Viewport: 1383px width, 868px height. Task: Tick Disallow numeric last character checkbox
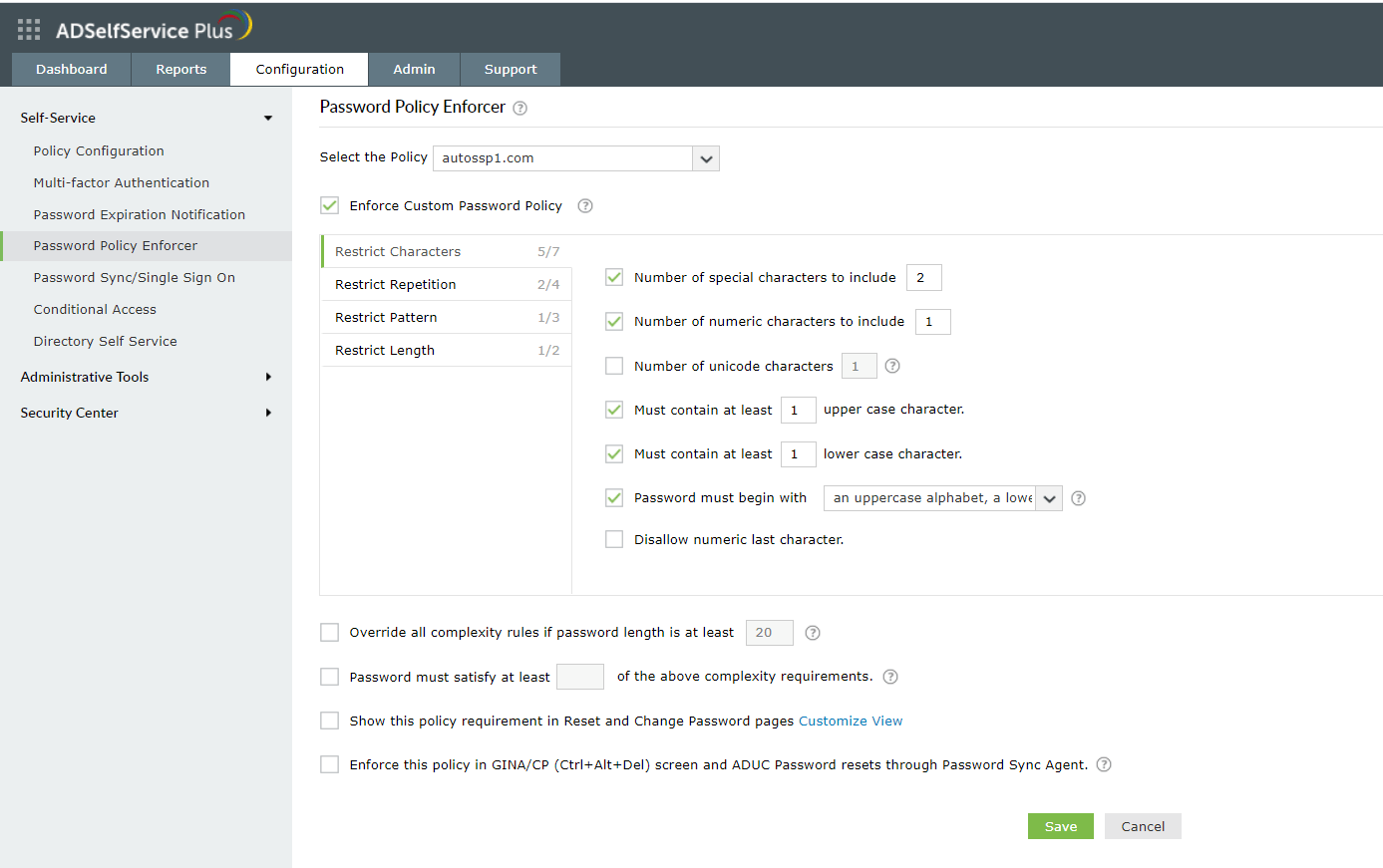(614, 539)
